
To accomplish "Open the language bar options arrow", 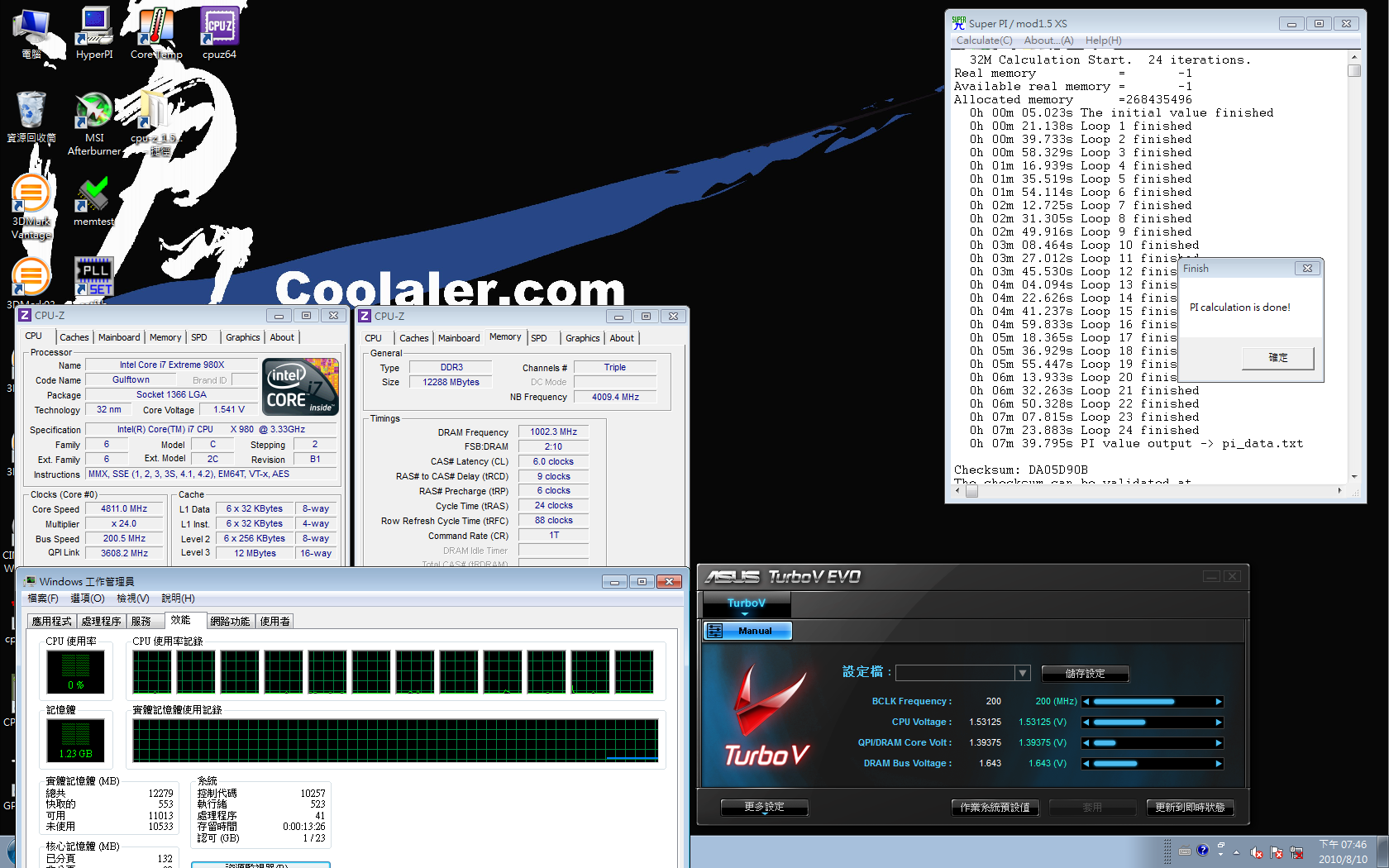I will point(1220,854).
